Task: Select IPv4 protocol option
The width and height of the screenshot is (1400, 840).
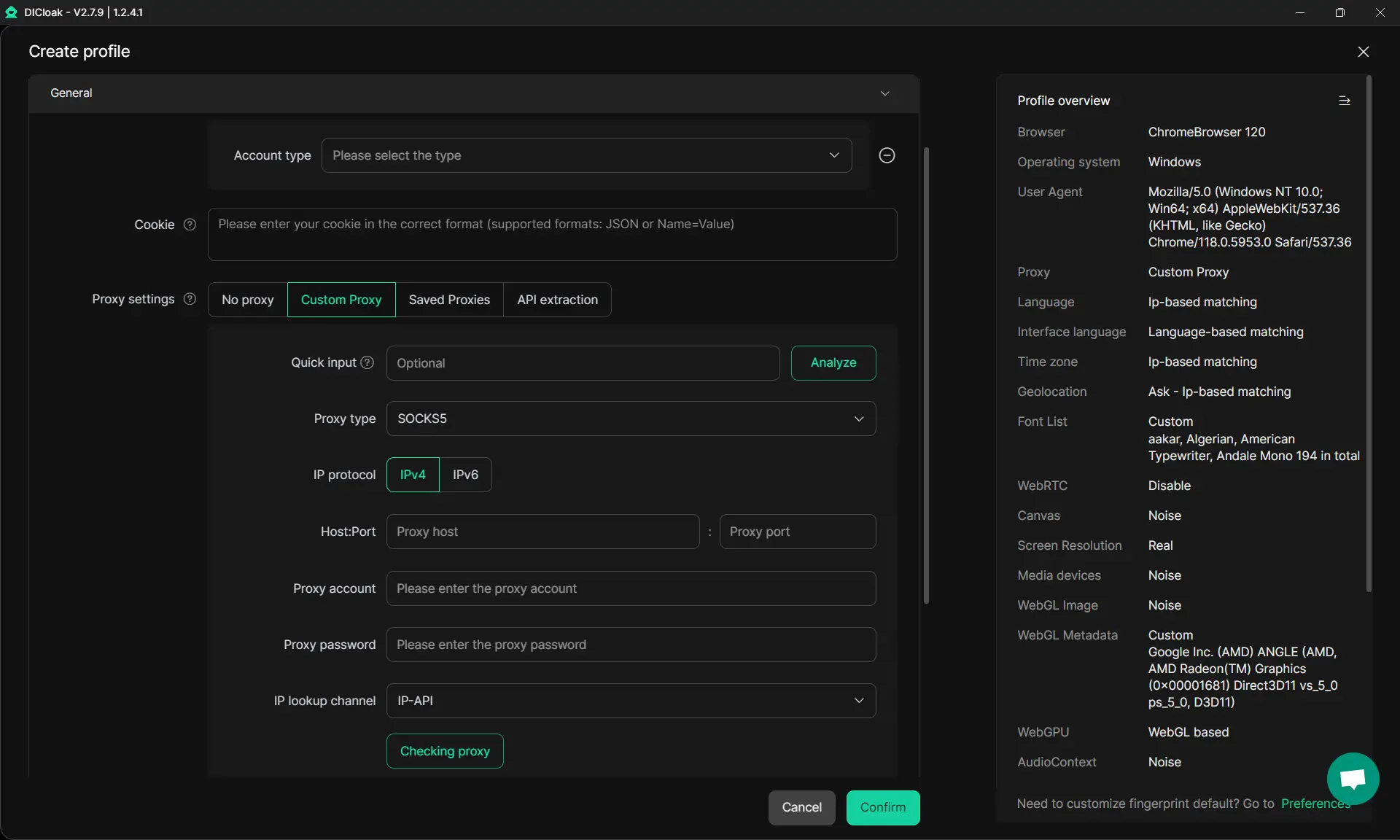Action: 413,475
